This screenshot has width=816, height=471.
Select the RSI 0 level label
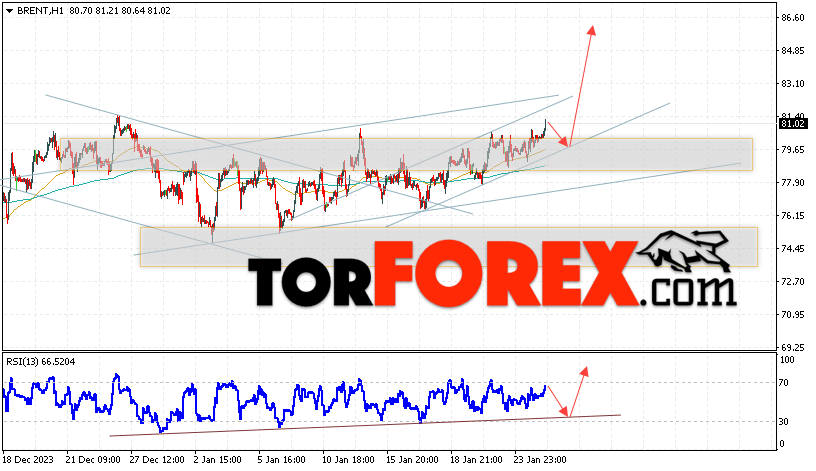[x=782, y=444]
